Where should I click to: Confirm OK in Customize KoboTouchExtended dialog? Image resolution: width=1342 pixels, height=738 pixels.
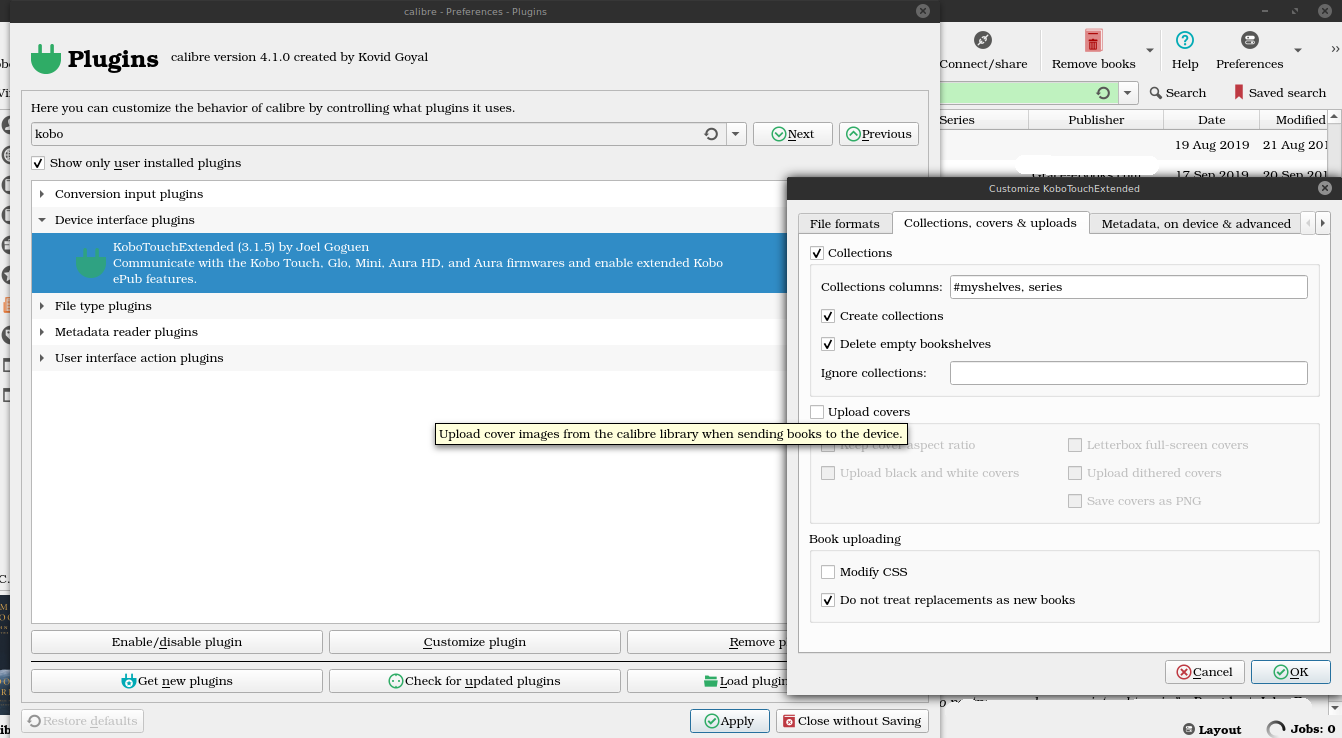[1291, 672]
